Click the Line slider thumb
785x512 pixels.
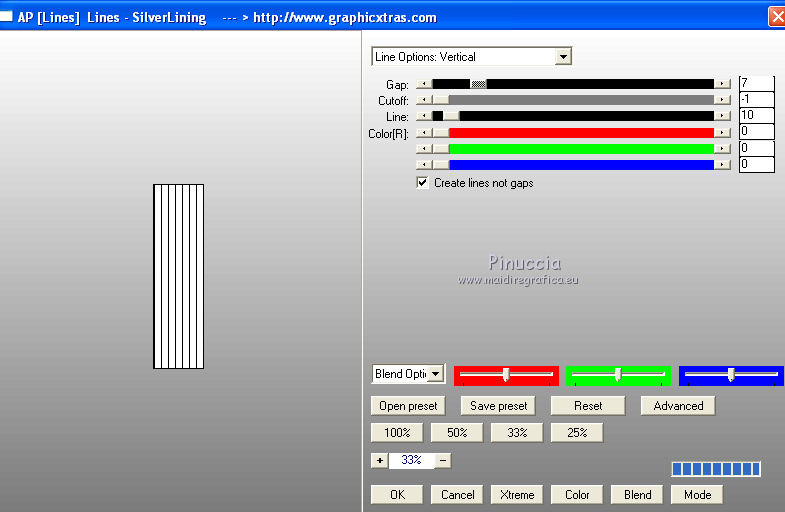451,116
